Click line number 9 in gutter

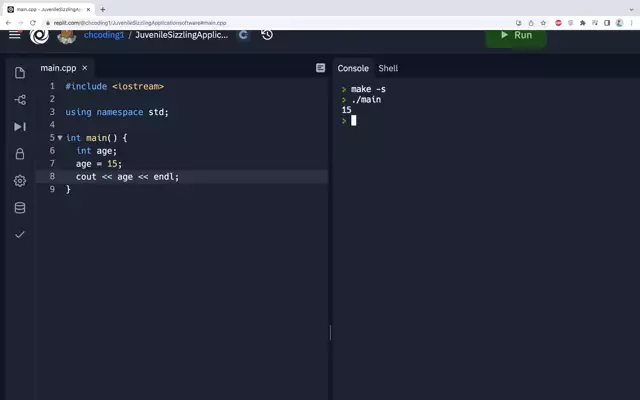(x=52, y=189)
